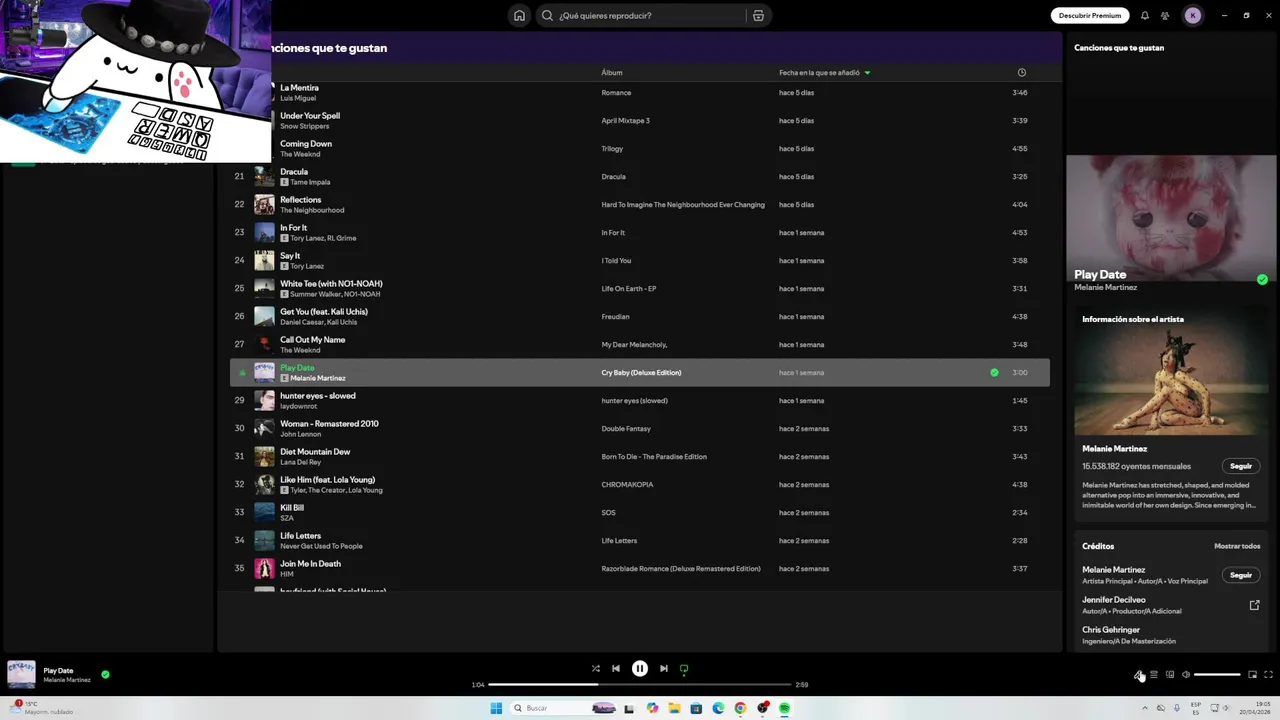Screen dimensions: 1280x720
Task: Click the 'Life Letters' row cover thumbnail
Action: point(264,540)
